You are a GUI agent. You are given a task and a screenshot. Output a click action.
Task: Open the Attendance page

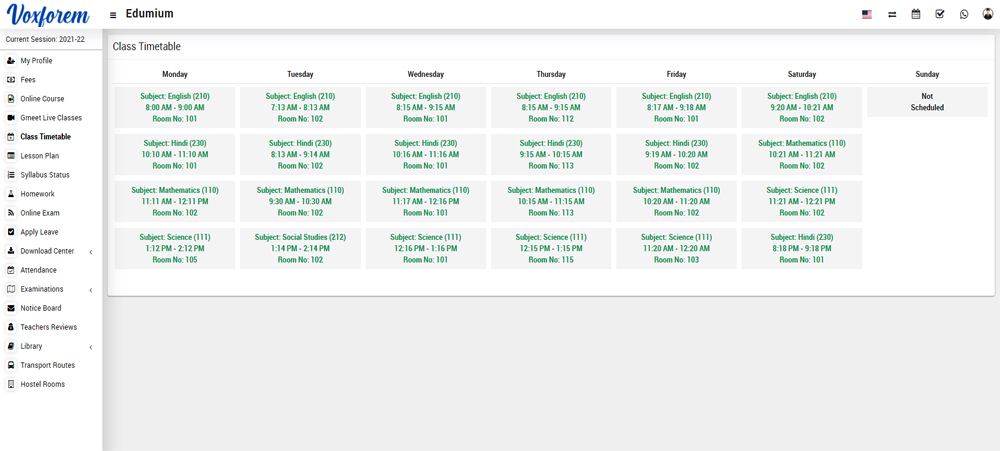pos(38,270)
